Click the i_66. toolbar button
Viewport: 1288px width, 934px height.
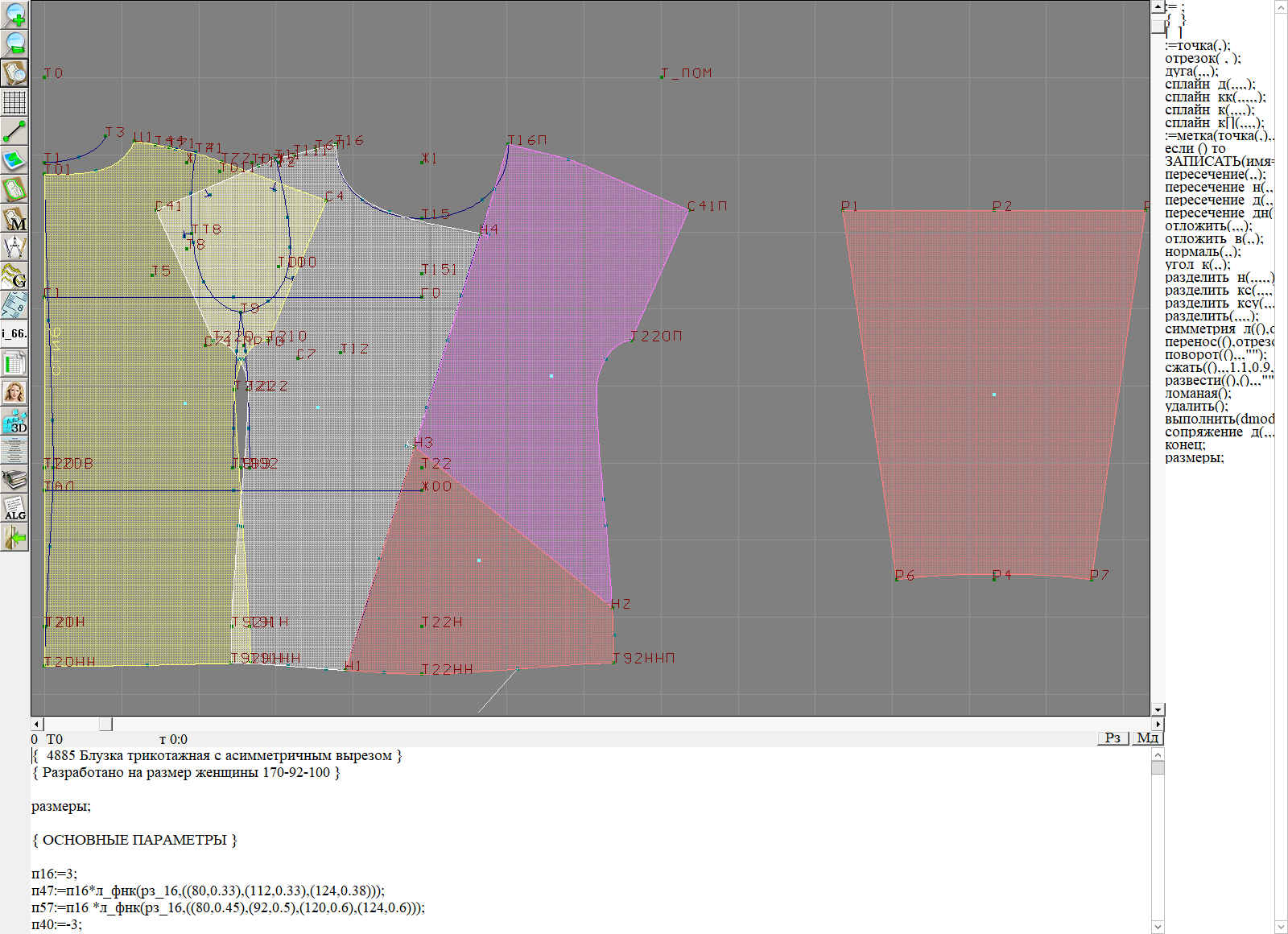14,333
